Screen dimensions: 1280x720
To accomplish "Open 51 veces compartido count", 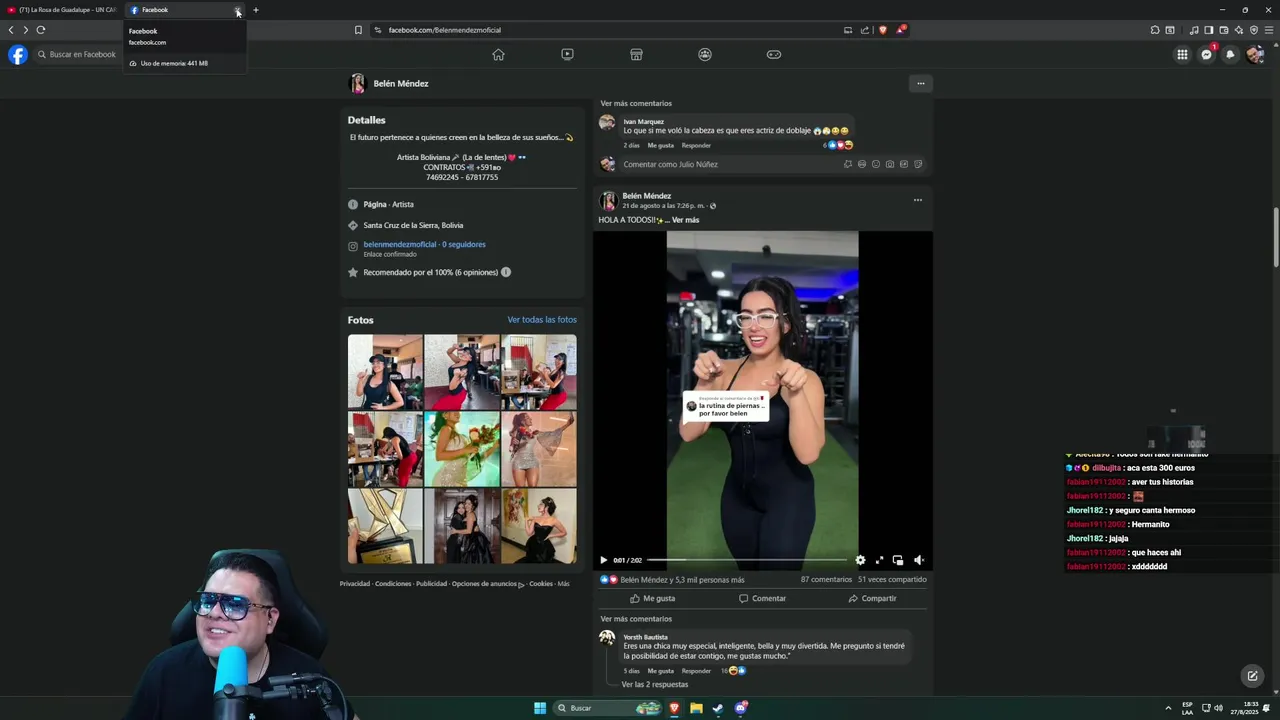I will 892,579.
